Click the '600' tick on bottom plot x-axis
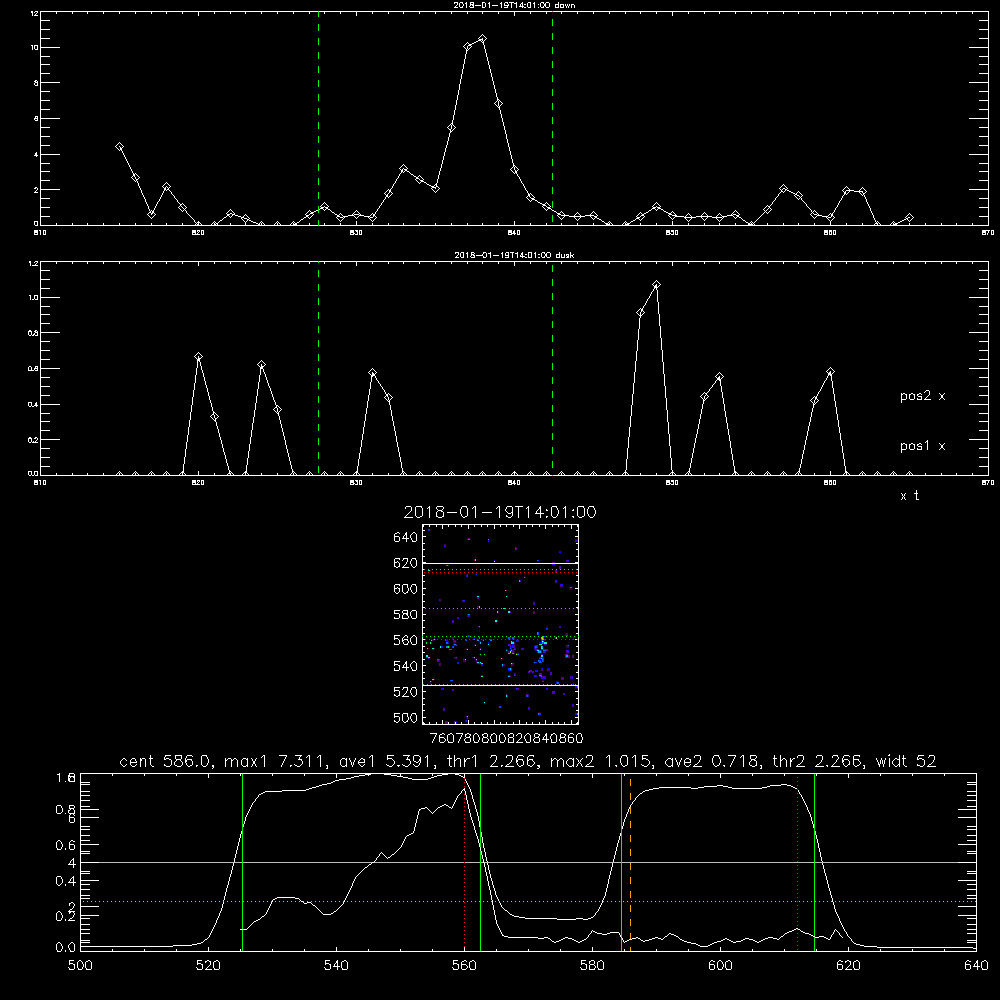1000x1000 pixels. coord(721,966)
